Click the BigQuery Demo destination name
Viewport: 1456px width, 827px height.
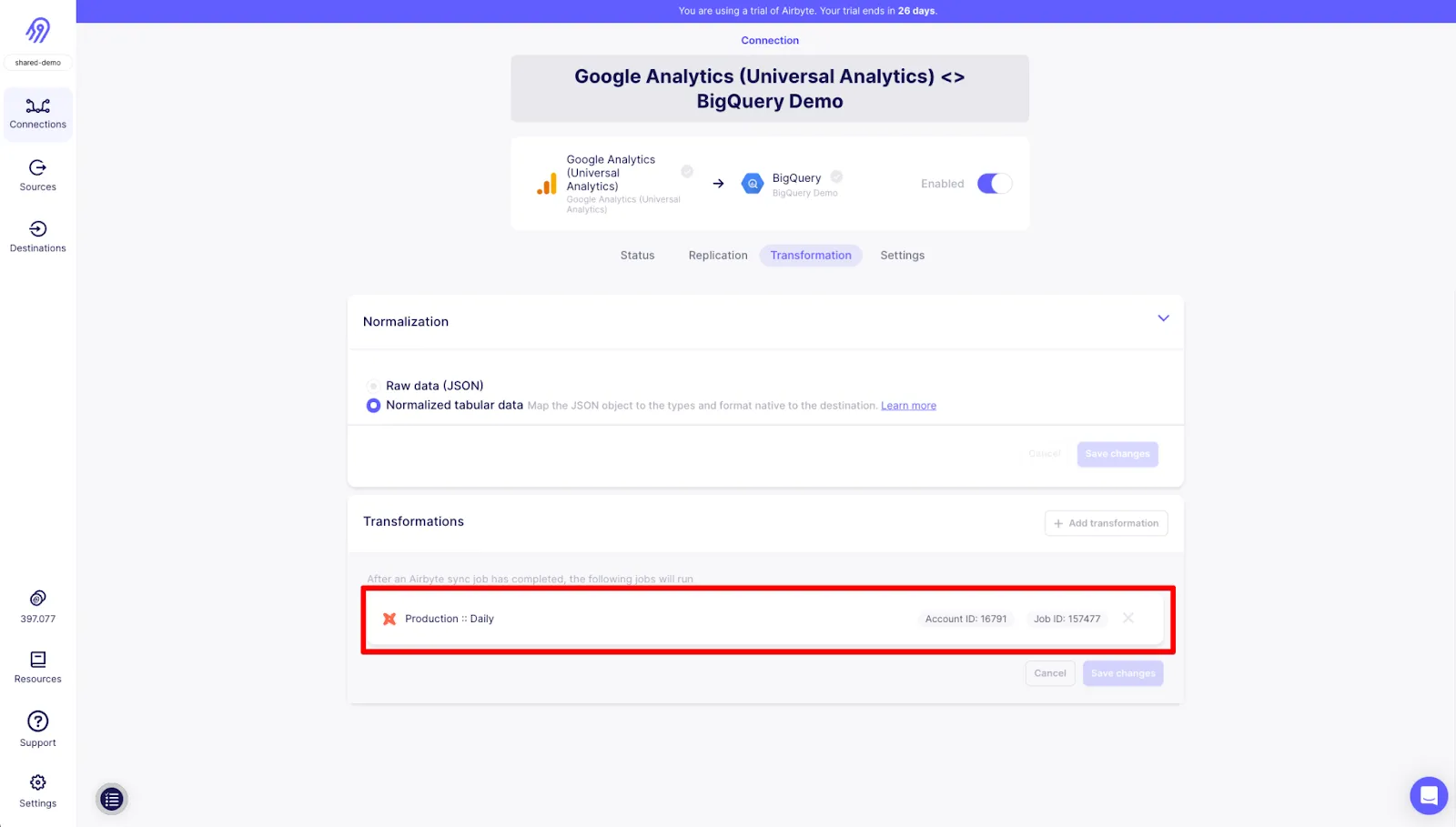[x=805, y=193]
